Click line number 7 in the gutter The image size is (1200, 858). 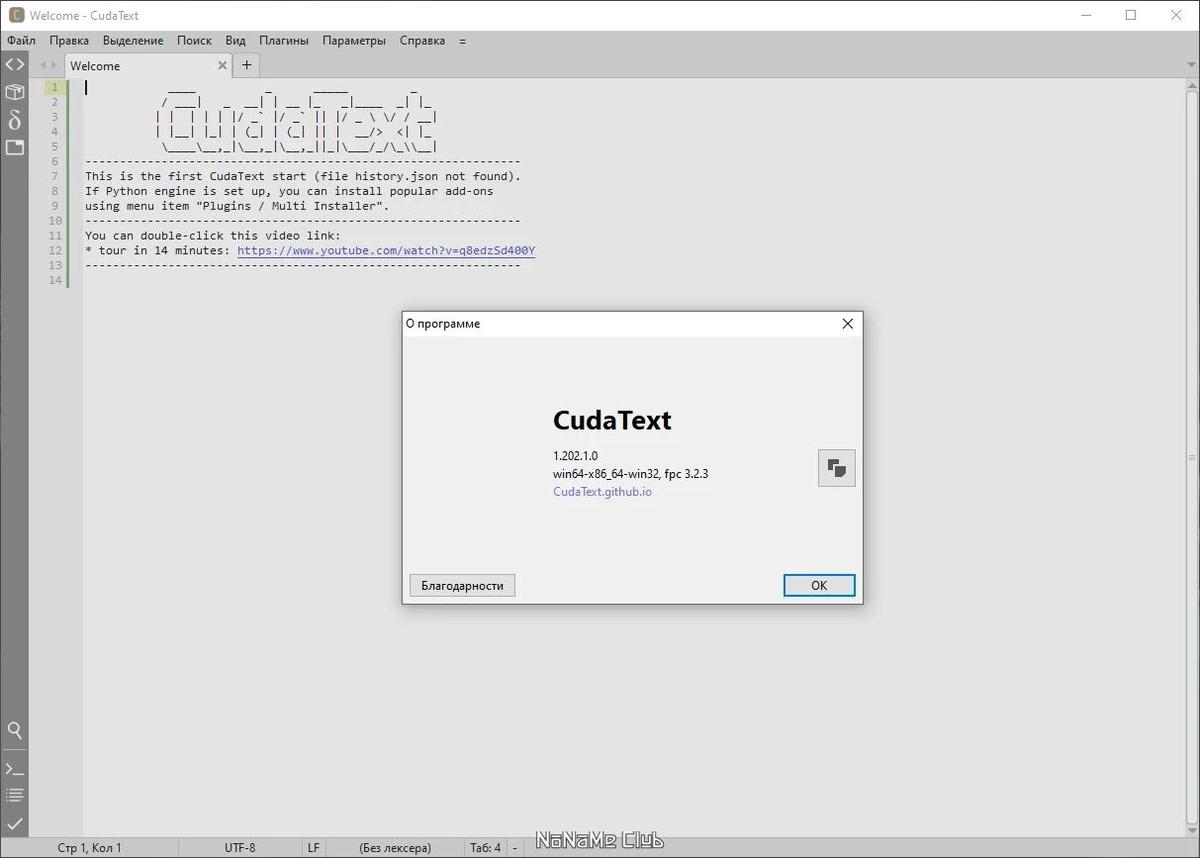coord(56,176)
